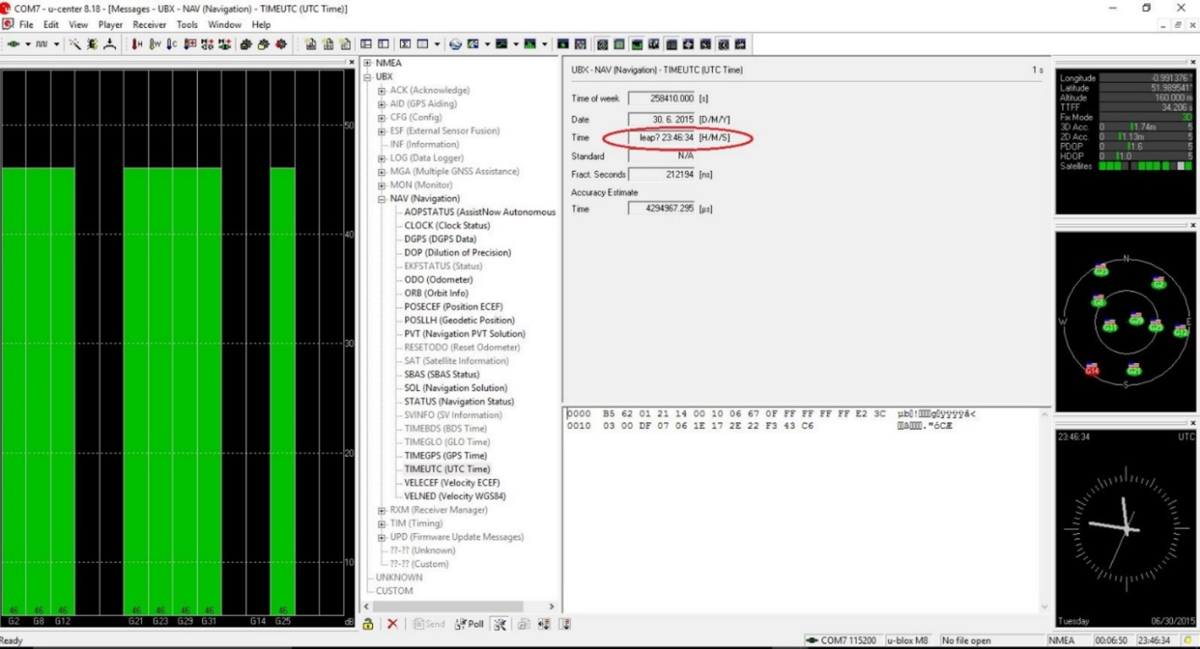This screenshot has height=649, width=1200.
Task: Open the baudrate dropdown arrow
Action: (57, 44)
